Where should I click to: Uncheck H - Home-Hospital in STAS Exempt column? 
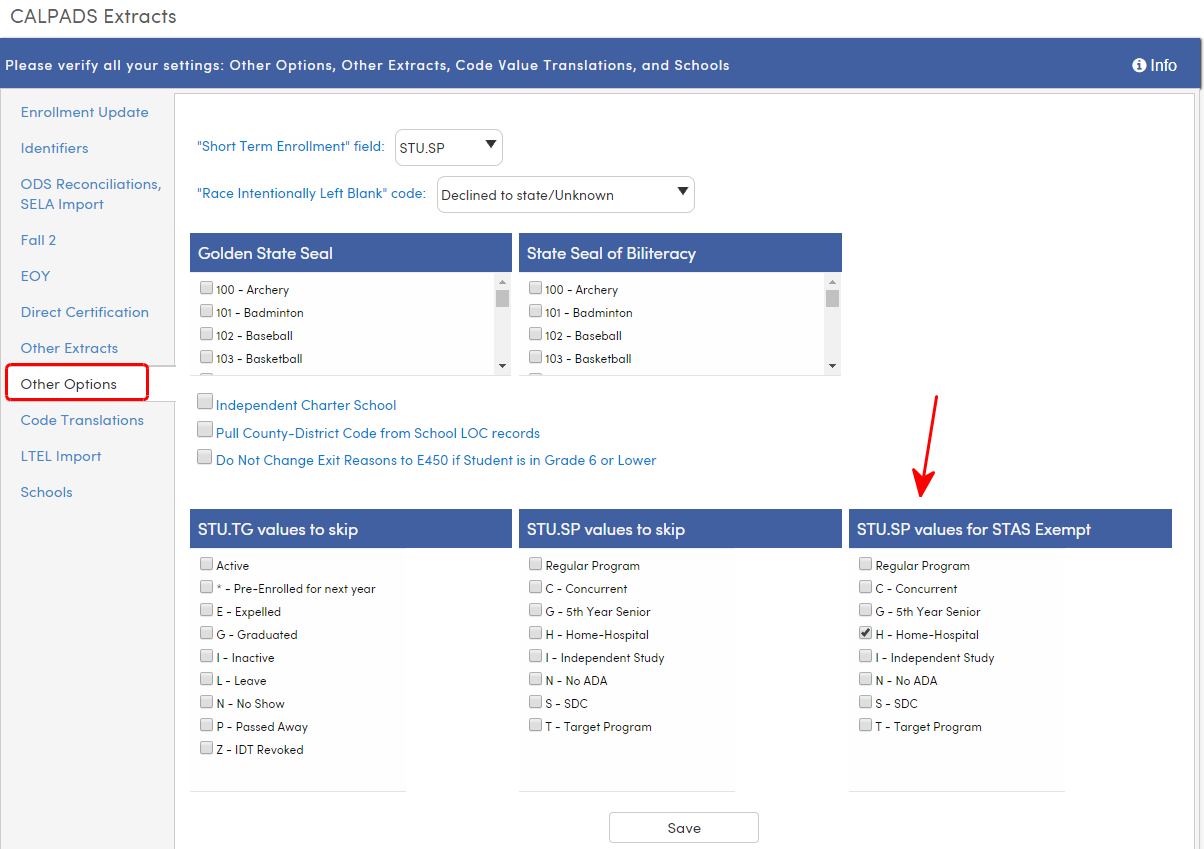(864, 633)
